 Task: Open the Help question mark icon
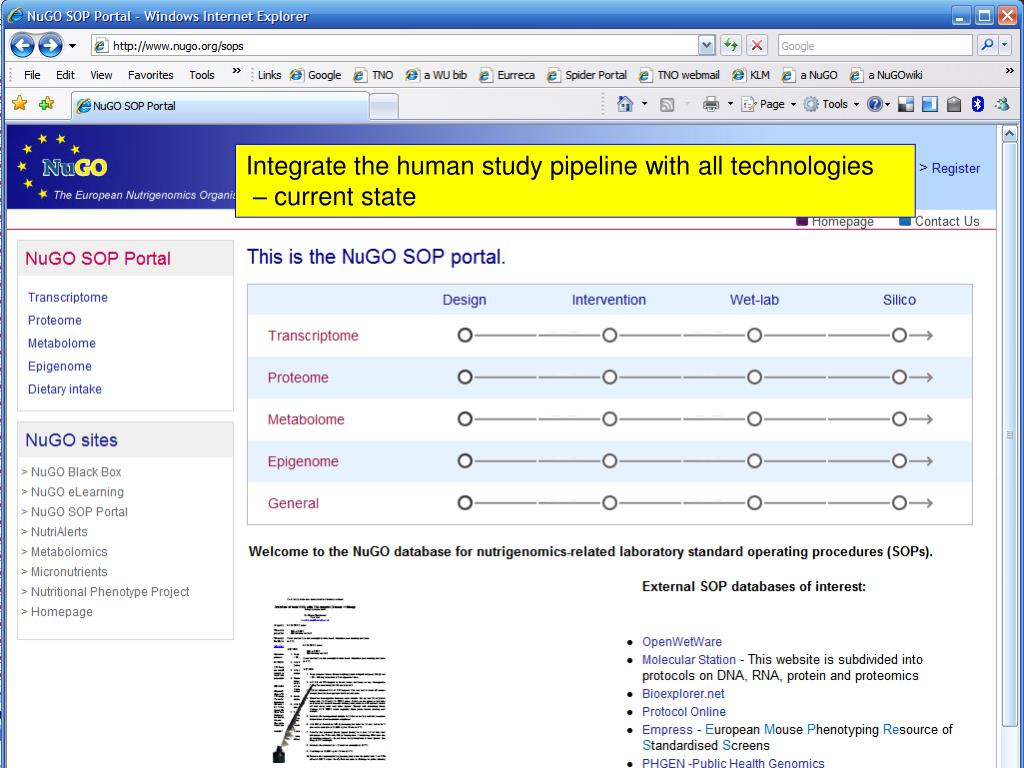pyautogui.click(x=874, y=104)
